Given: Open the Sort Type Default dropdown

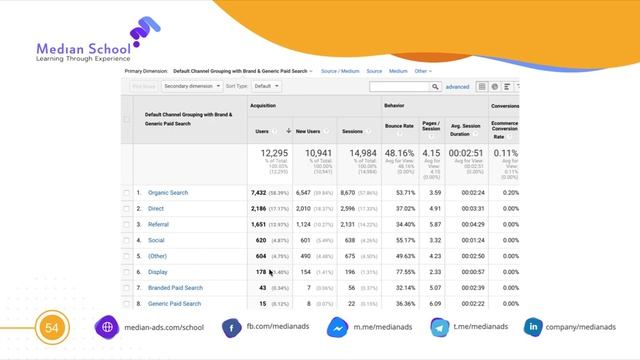Looking at the screenshot, I should [266, 86].
